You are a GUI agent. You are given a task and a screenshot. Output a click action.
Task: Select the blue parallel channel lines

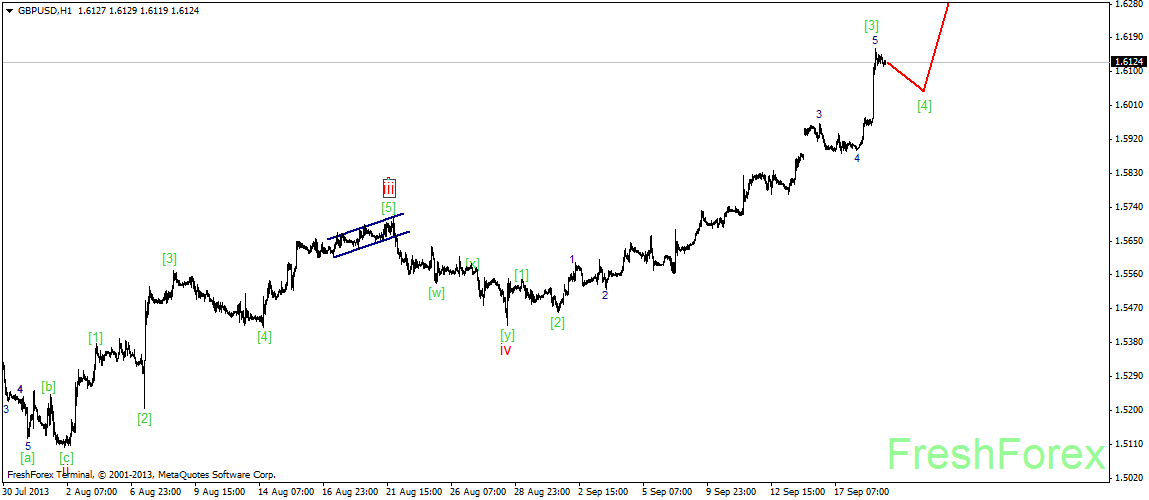click(368, 235)
